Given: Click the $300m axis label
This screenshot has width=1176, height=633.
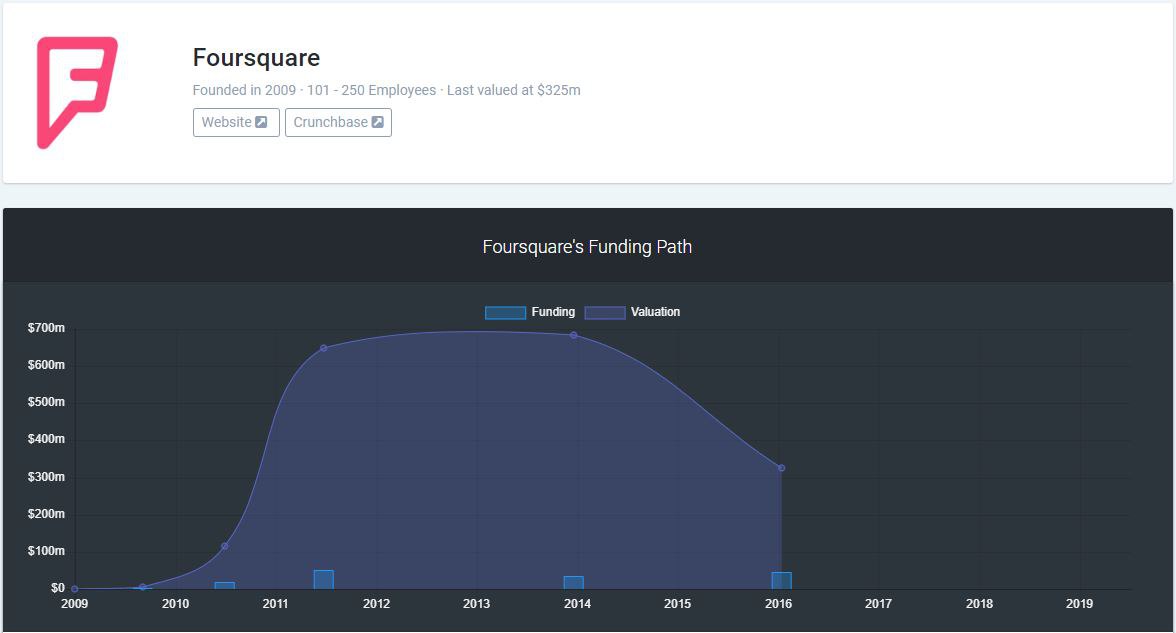Looking at the screenshot, I should [x=46, y=477].
